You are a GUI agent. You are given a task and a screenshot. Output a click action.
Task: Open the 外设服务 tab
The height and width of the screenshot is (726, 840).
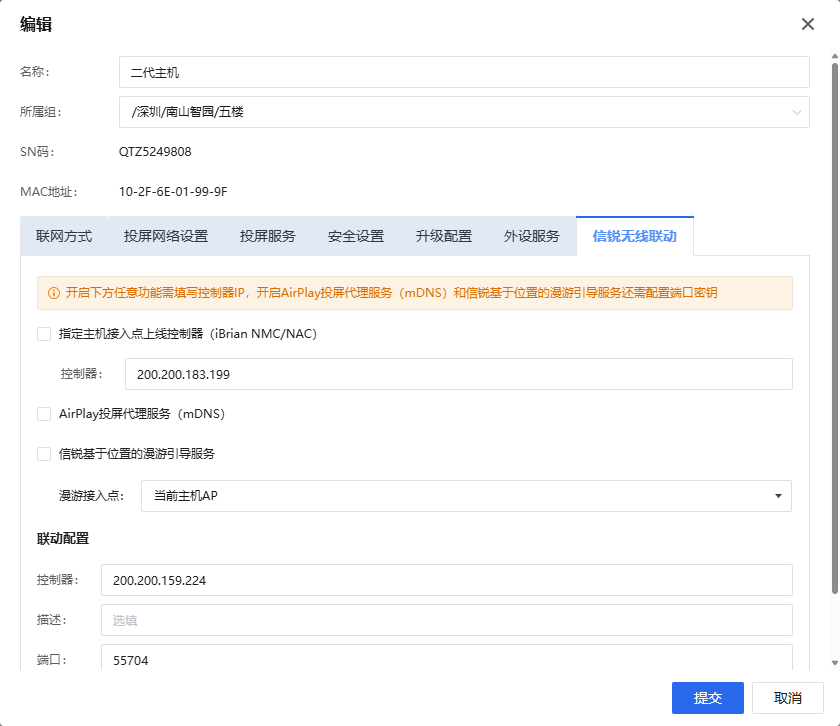532,236
